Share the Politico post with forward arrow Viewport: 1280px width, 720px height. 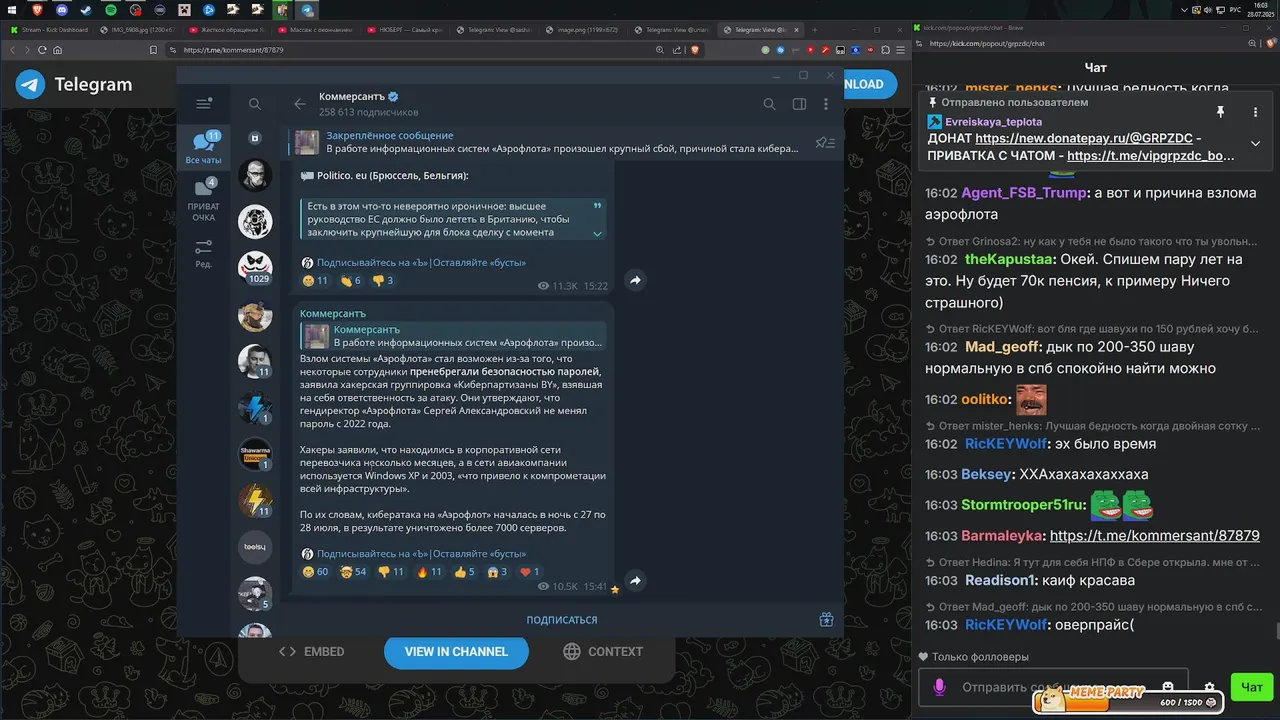pos(635,281)
